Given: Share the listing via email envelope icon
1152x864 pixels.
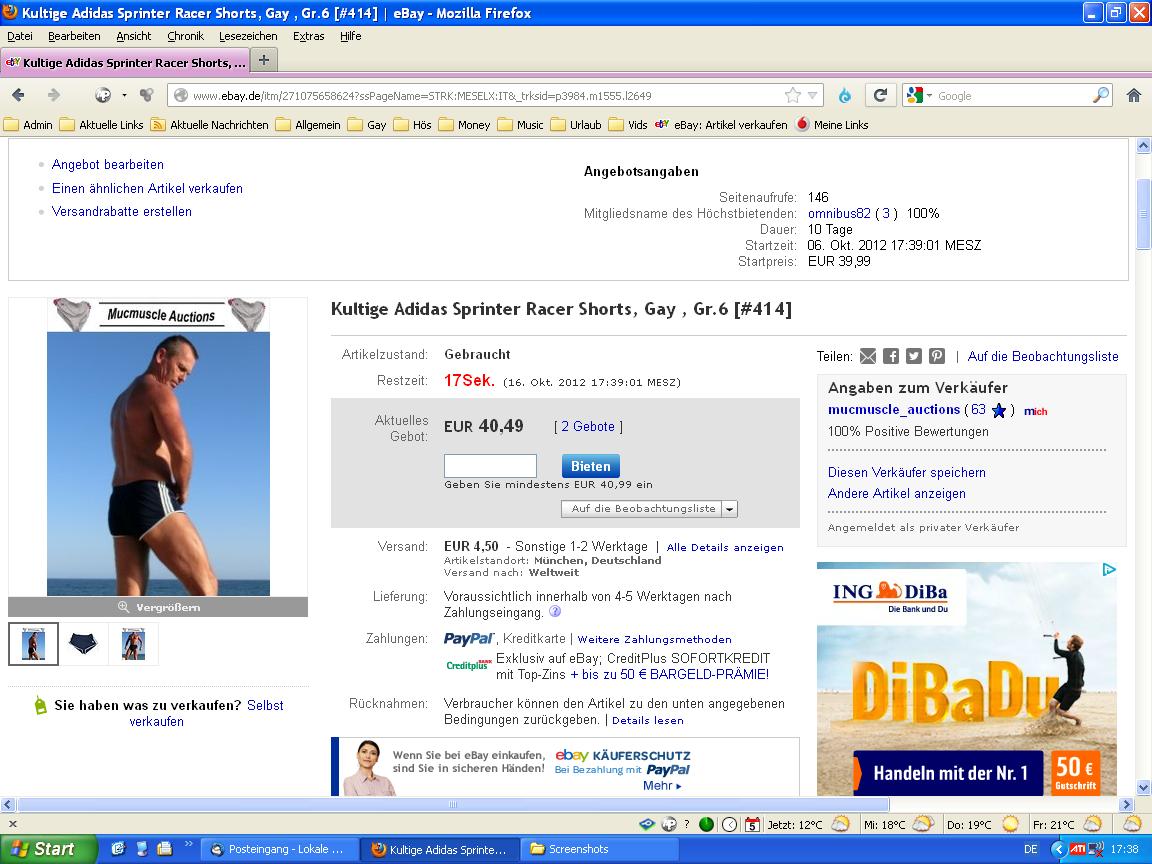Looking at the screenshot, I should click(868, 356).
